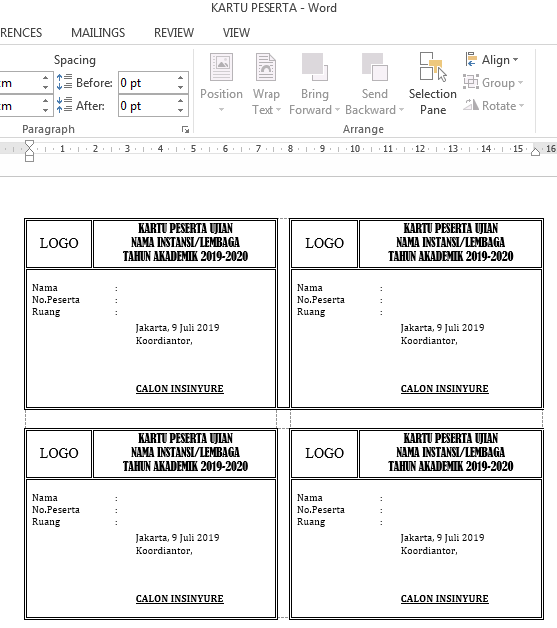Increase the upper indent value

coord(46,78)
